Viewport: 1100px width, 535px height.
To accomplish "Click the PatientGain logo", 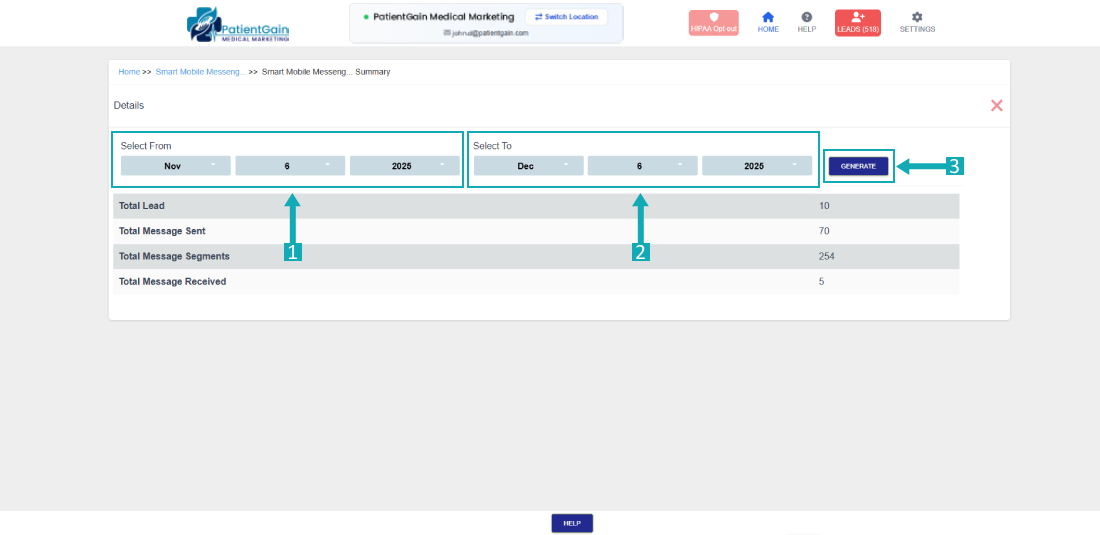I will [238, 25].
